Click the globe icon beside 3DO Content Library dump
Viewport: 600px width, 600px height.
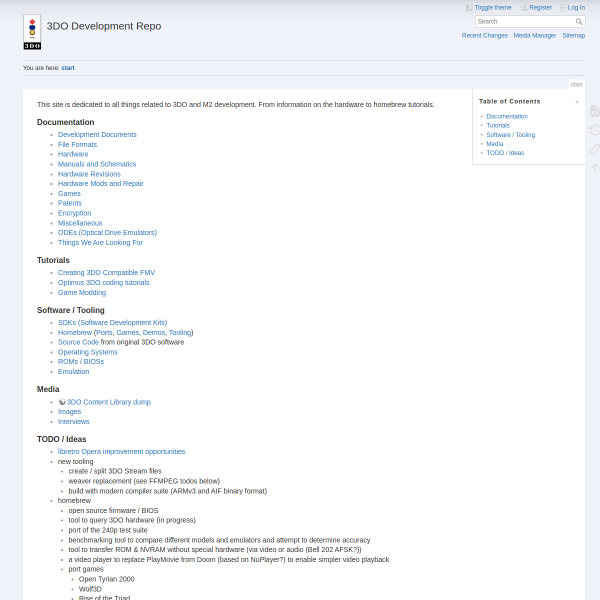[62, 402]
